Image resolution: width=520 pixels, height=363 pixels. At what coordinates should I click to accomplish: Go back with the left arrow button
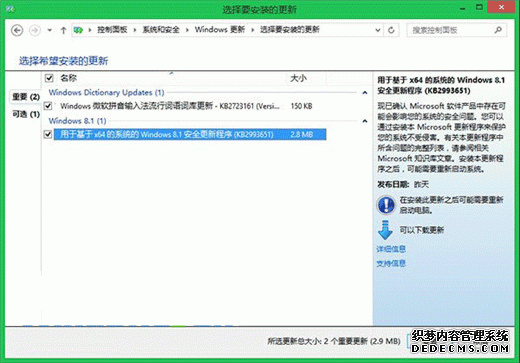coord(17,30)
